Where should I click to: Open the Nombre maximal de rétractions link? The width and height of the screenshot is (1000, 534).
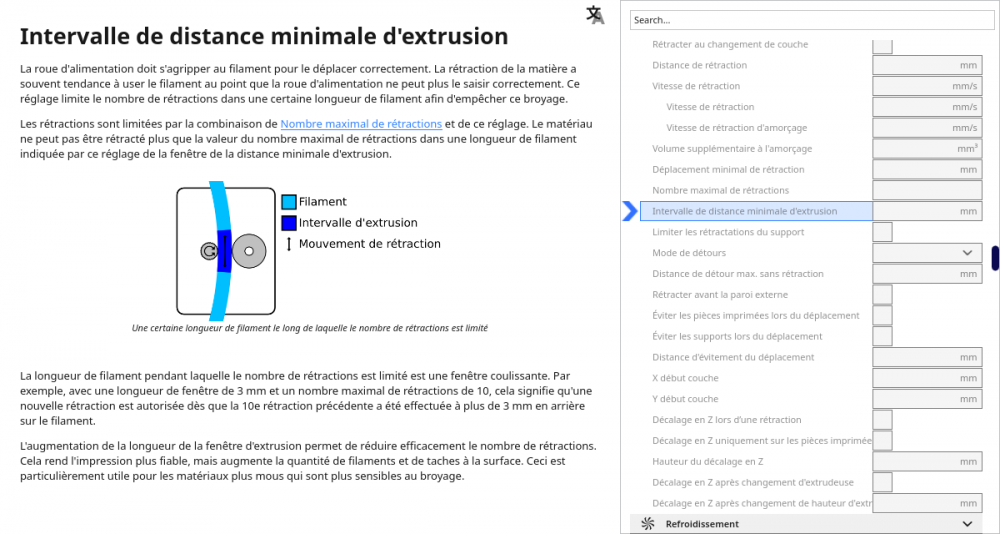[x=361, y=124]
